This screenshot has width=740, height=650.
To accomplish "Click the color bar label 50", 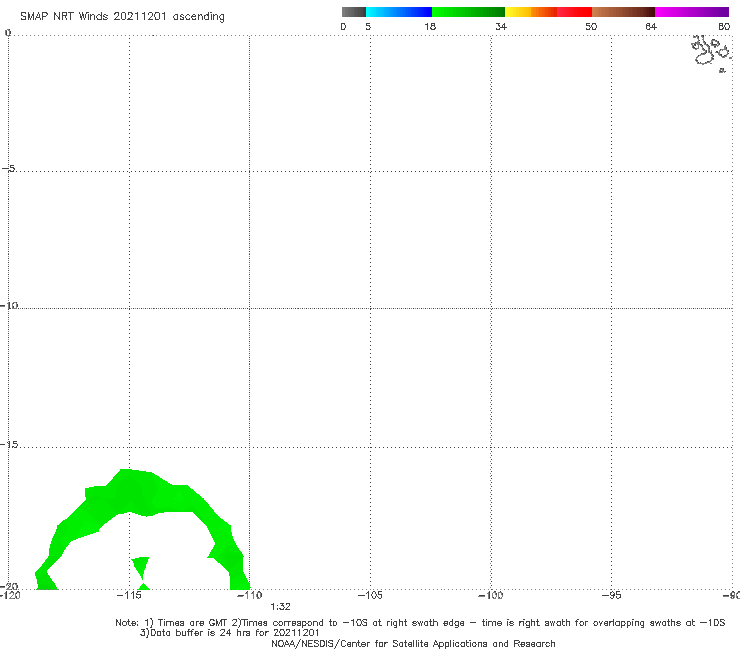I will click(591, 26).
